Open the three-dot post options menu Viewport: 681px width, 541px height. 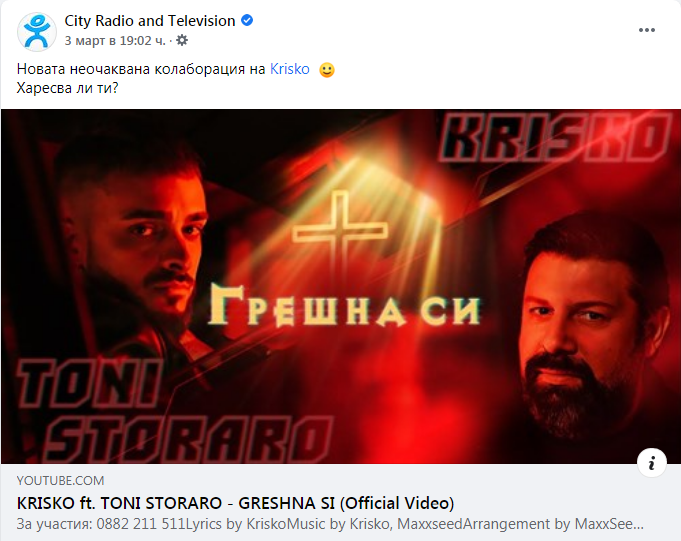[x=646, y=30]
